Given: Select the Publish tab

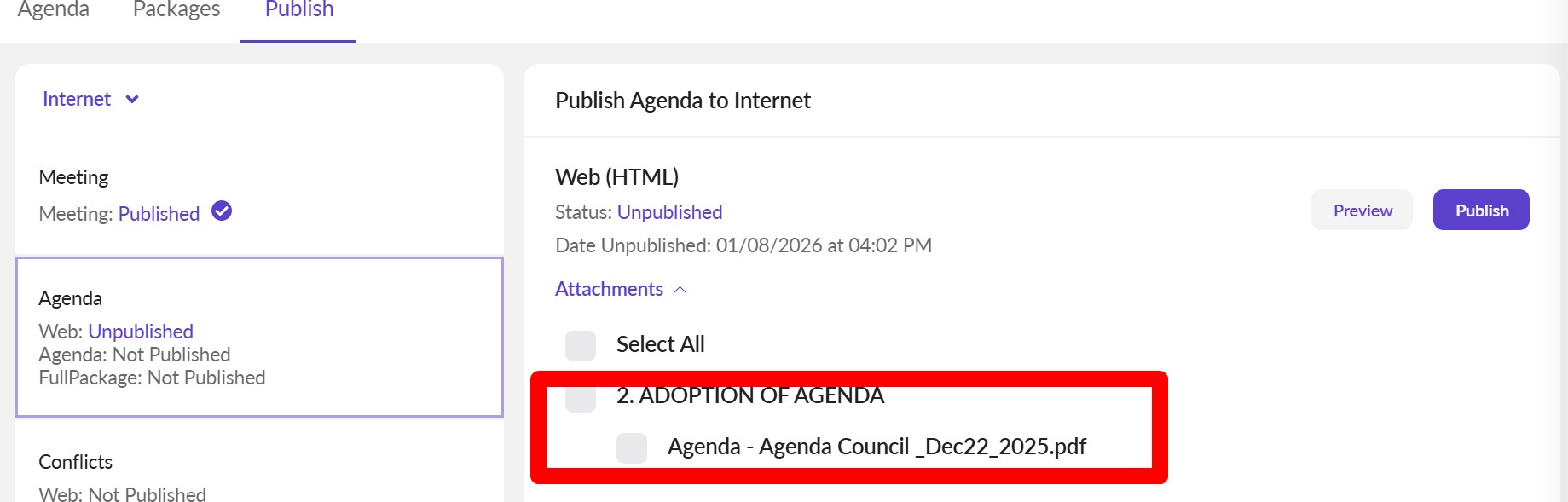Looking at the screenshot, I should 298,10.
